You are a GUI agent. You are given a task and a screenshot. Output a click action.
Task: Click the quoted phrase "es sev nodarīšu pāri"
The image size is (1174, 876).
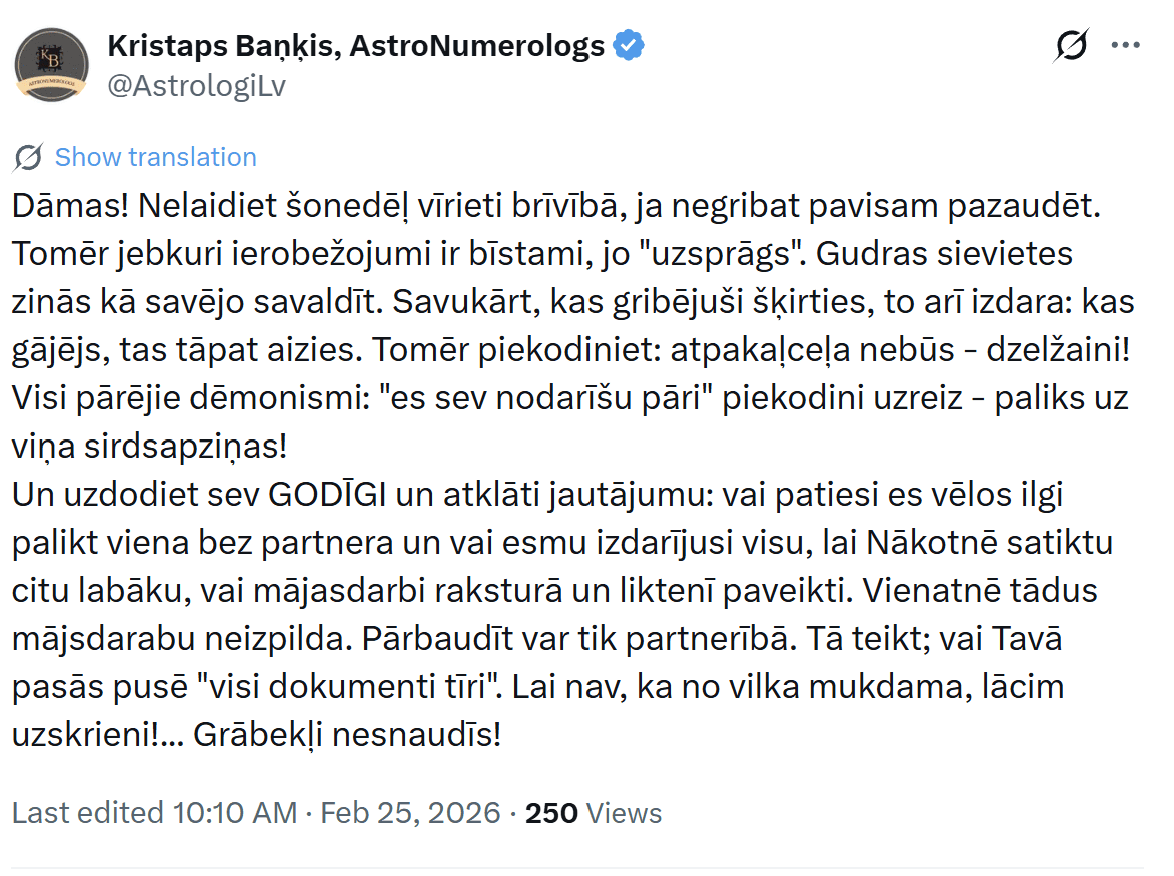click(548, 398)
